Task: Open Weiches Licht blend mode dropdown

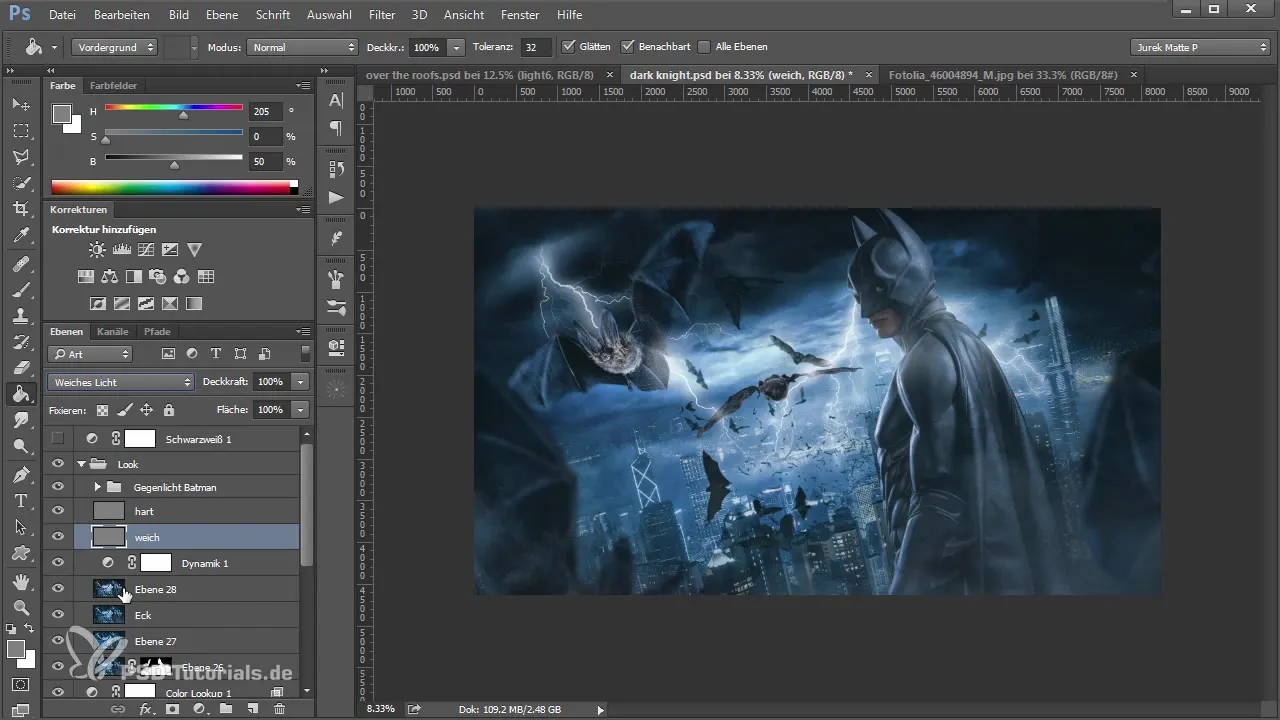Action: 120,382
